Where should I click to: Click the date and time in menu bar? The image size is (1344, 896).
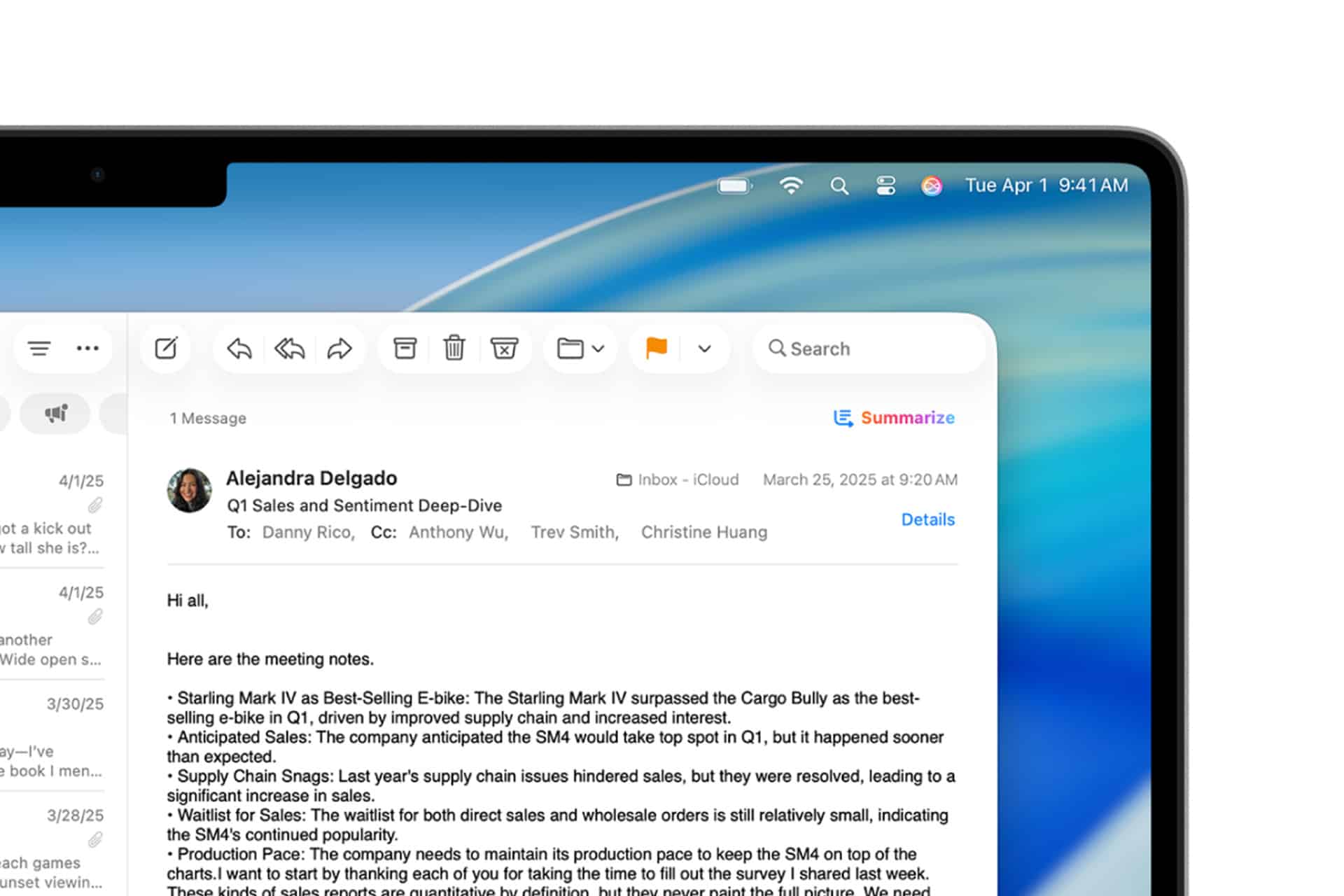click(1046, 185)
